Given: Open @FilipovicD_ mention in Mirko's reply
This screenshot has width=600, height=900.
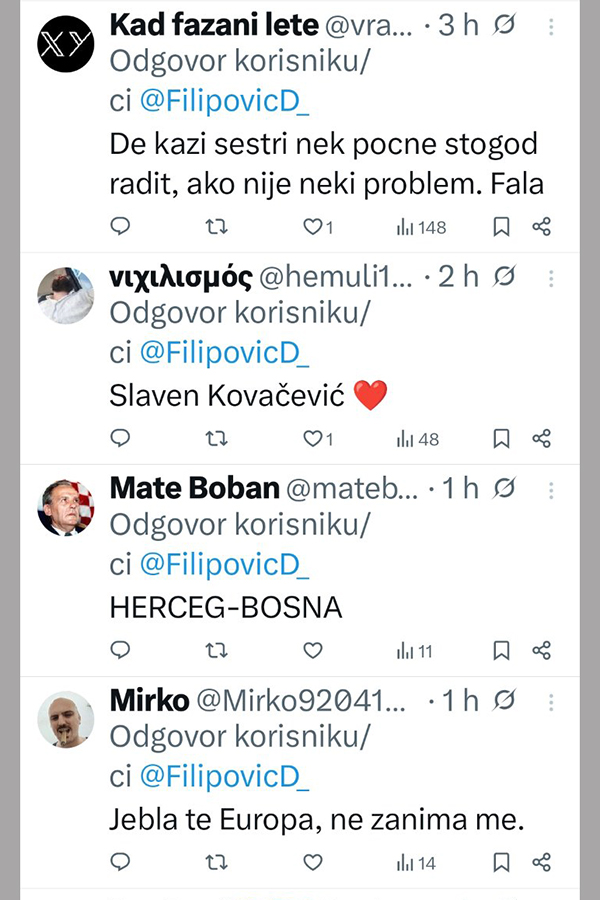Looking at the screenshot, I should point(224,776).
